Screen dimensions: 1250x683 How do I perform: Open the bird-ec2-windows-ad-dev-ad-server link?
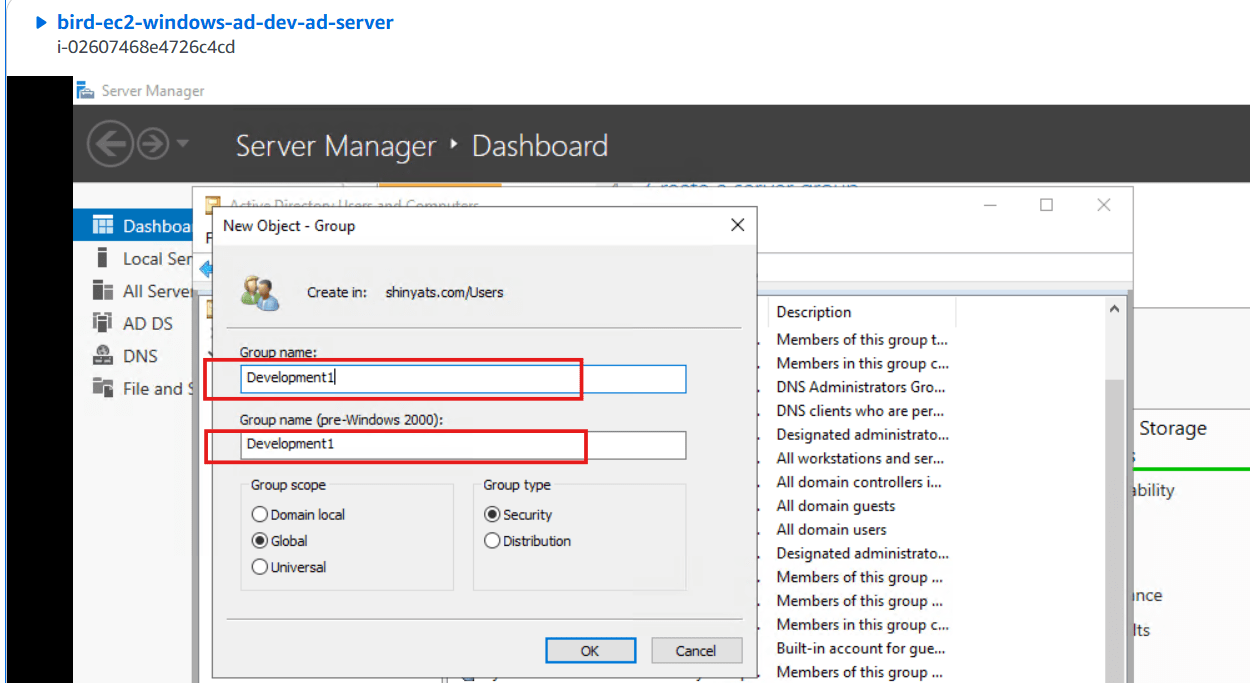(226, 22)
